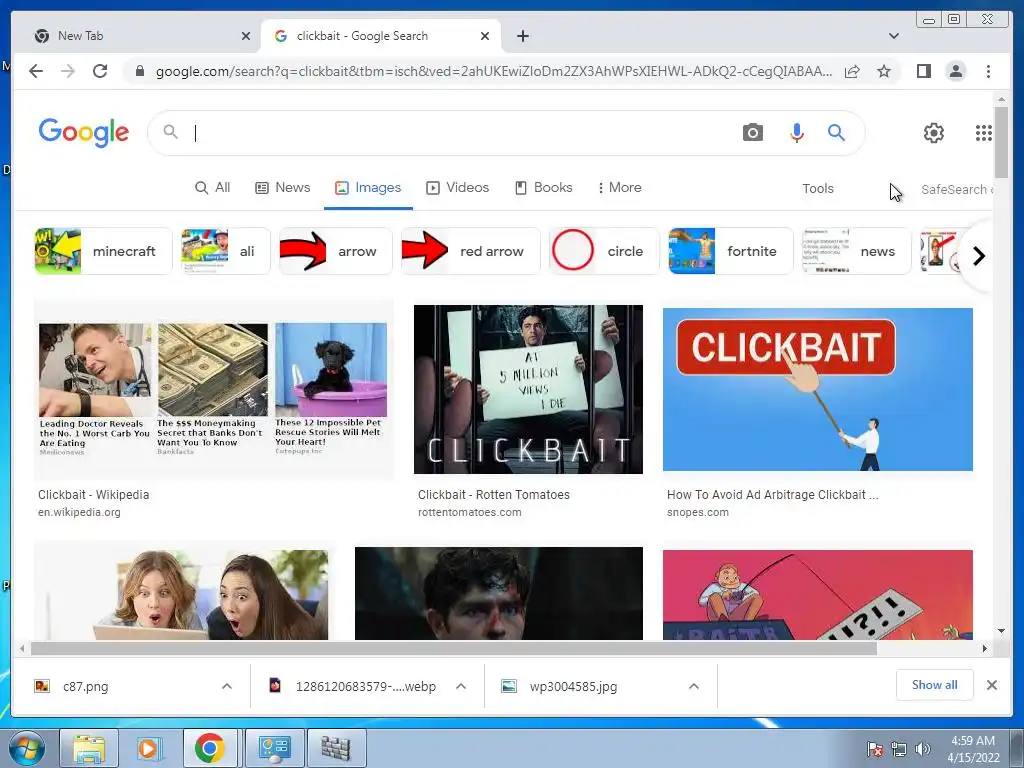The width and height of the screenshot is (1024, 768).
Task: Click the browser back arrow
Action: pyautogui.click(x=36, y=71)
